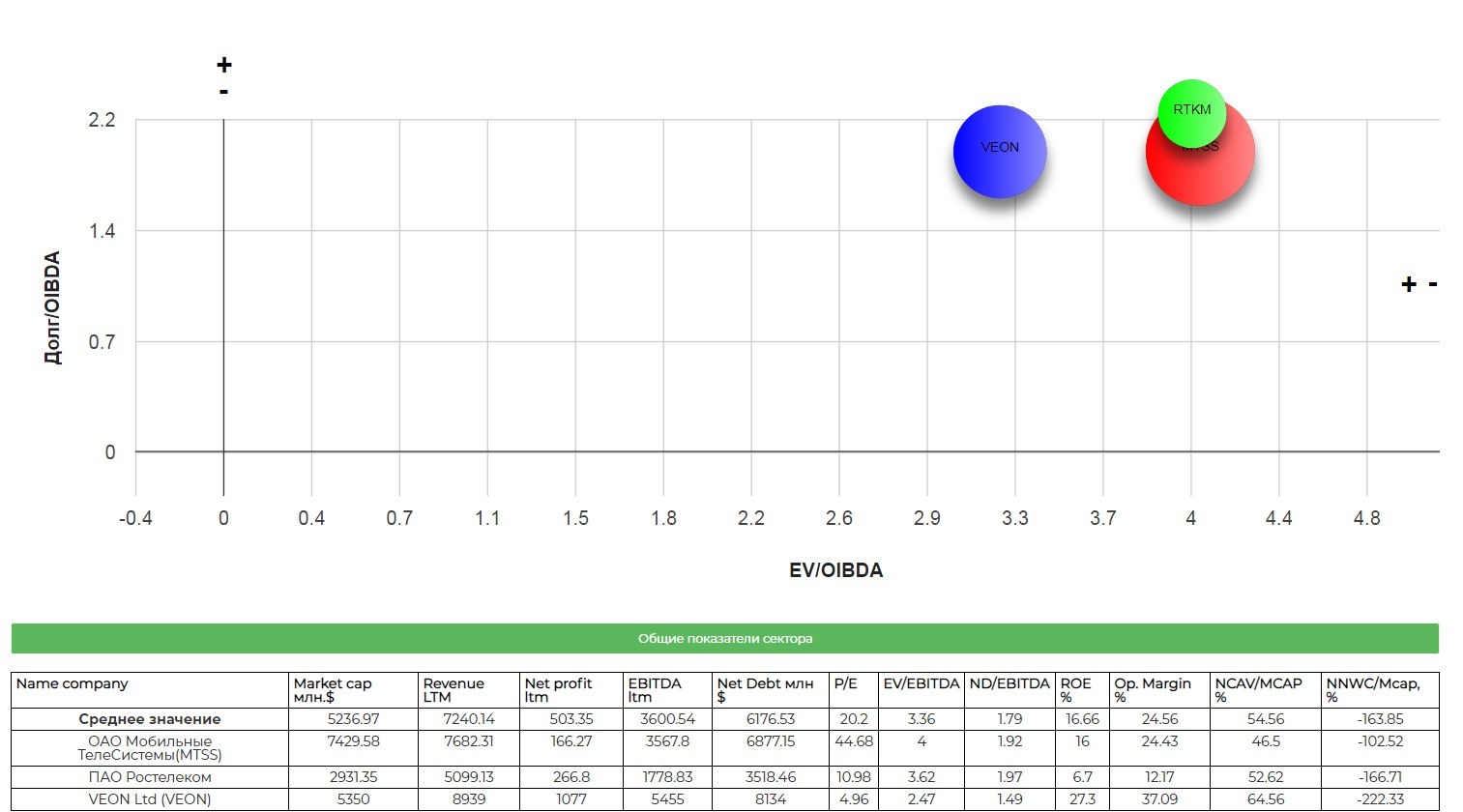Click the 'Net Debt млн $' column header
1463x812 pixels.
point(771,690)
